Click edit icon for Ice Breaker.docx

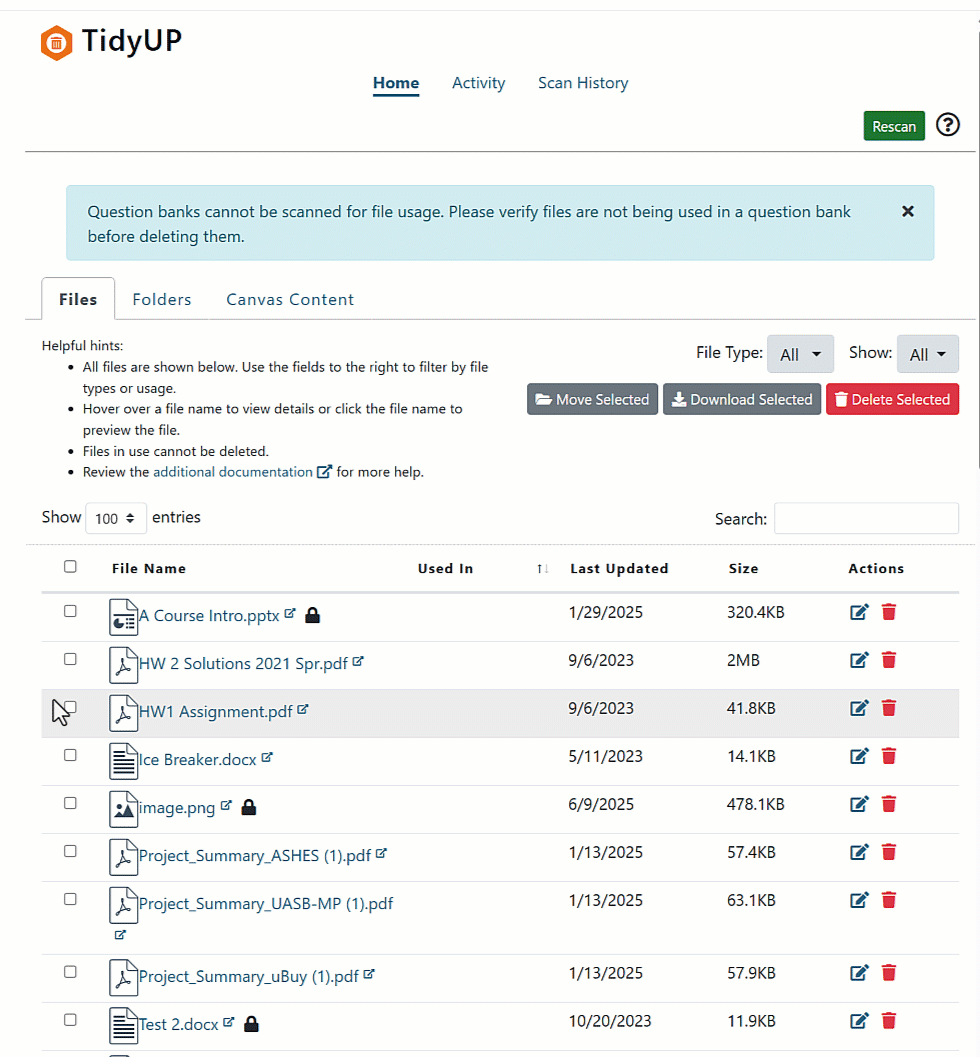click(x=859, y=756)
